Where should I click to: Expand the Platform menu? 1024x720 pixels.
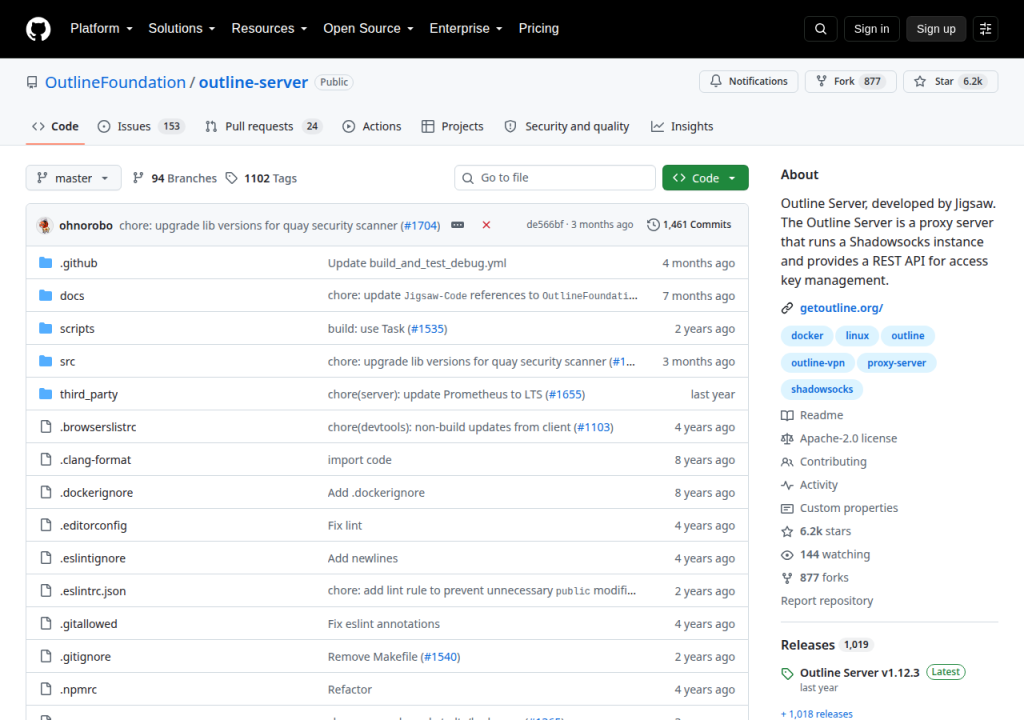pyautogui.click(x=101, y=29)
